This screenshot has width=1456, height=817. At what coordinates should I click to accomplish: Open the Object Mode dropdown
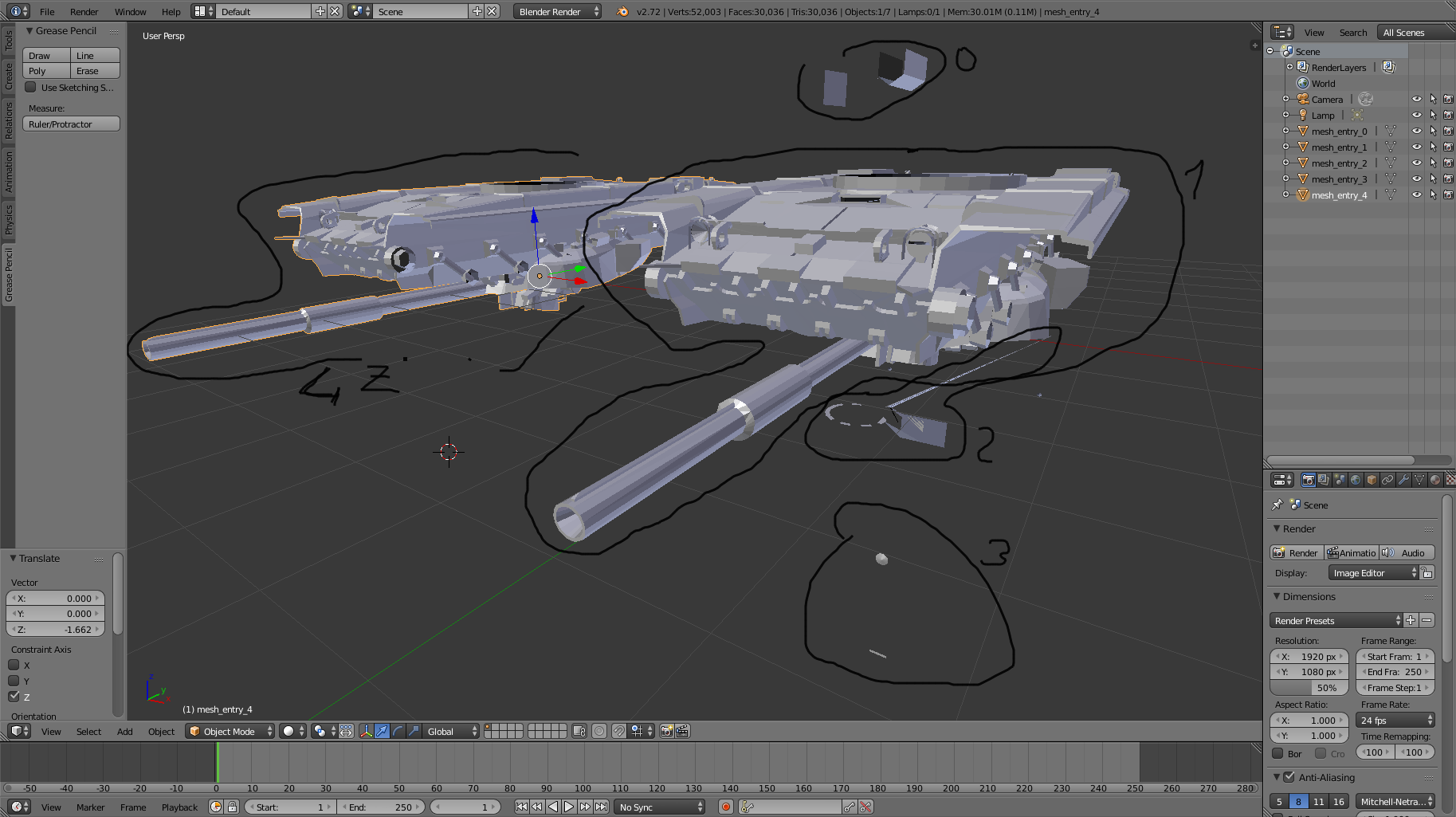pyautogui.click(x=230, y=731)
